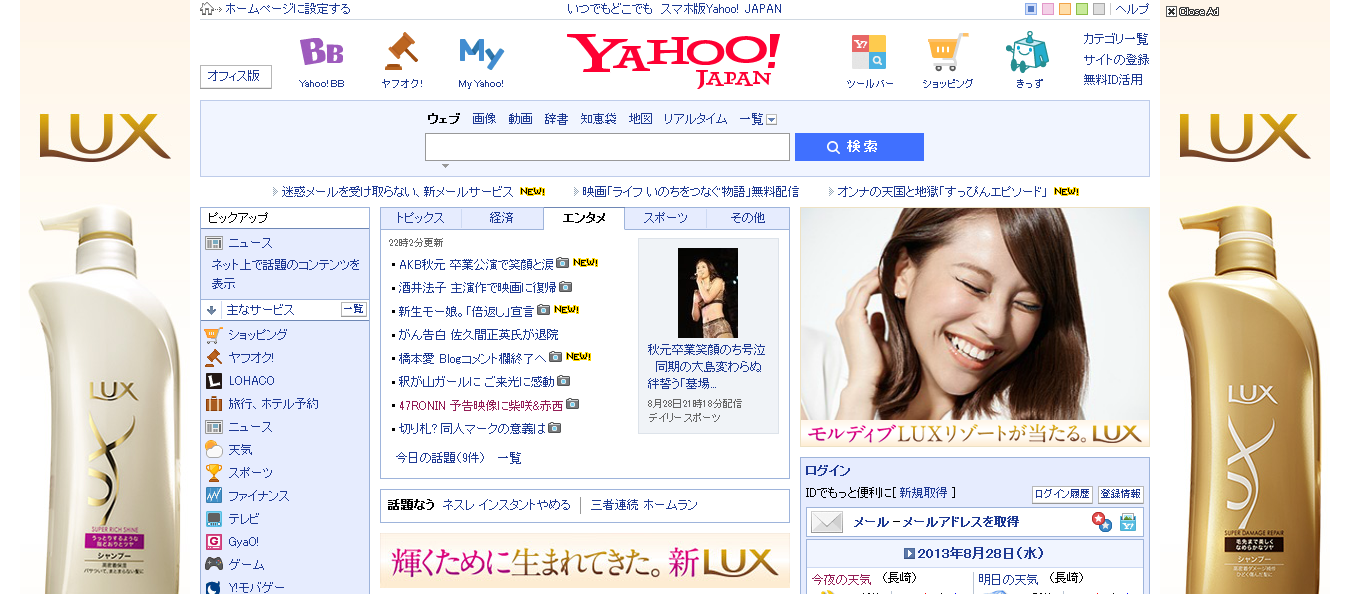Click the LOHACO icon in the sidebar

[213, 381]
